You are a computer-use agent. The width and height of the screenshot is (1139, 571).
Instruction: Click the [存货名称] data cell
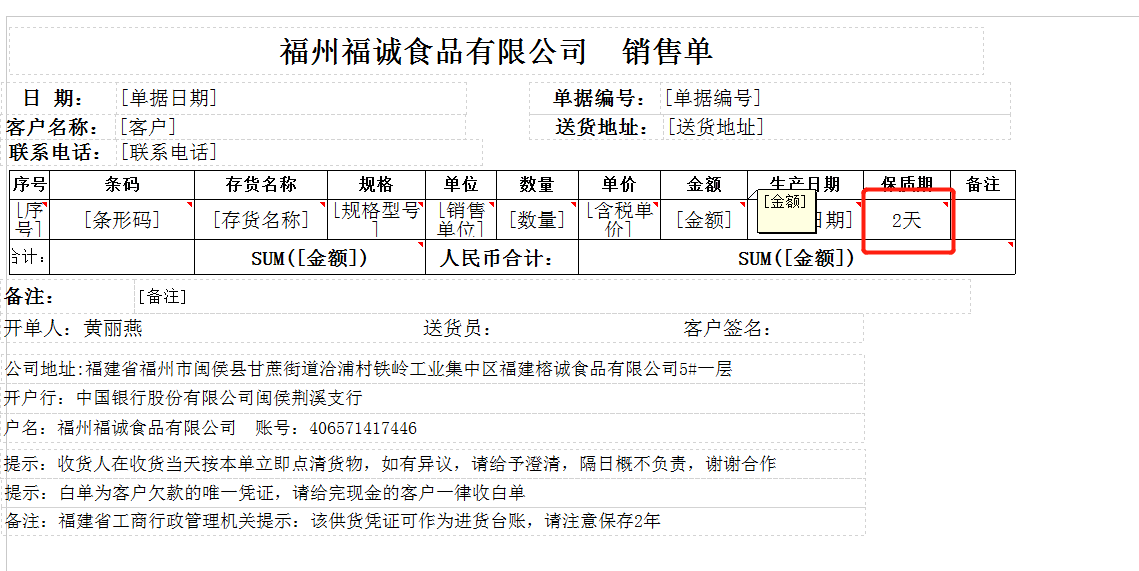[261, 219]
